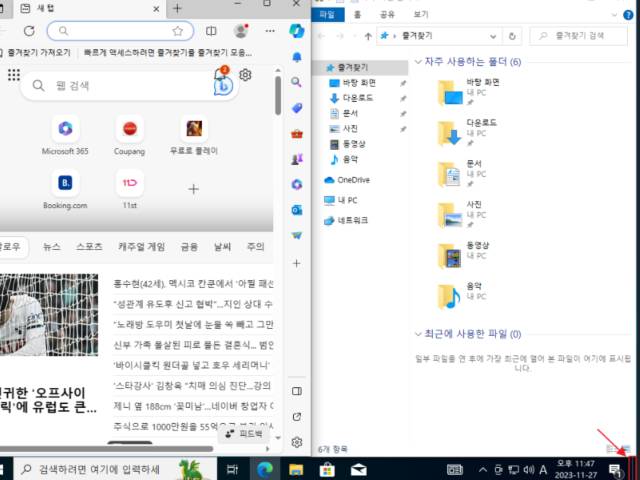Click the 피드백 button
This screenshot has width=640, height=480.
coord(243,434)
